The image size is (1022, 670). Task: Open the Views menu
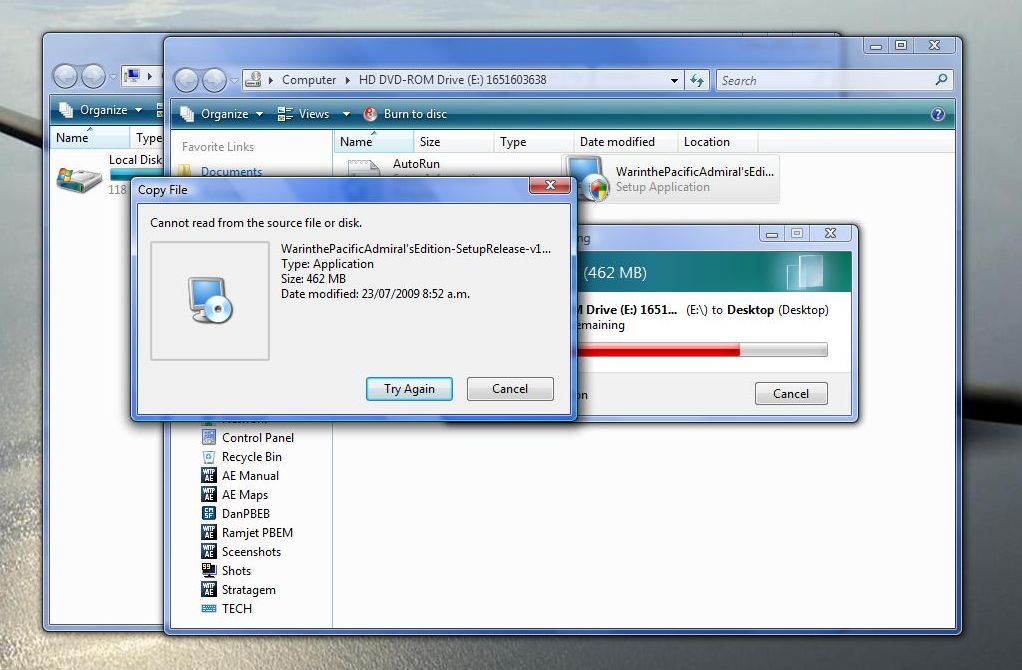304,114
